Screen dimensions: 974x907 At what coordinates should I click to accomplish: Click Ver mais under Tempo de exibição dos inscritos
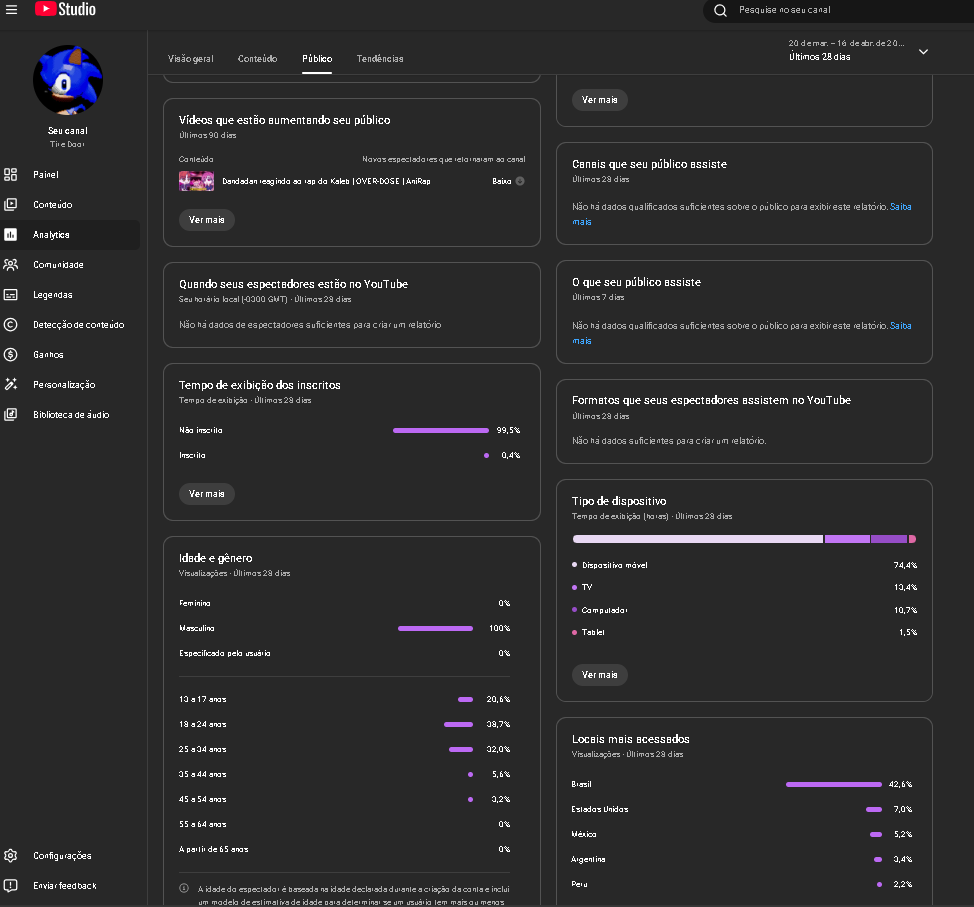207,494
